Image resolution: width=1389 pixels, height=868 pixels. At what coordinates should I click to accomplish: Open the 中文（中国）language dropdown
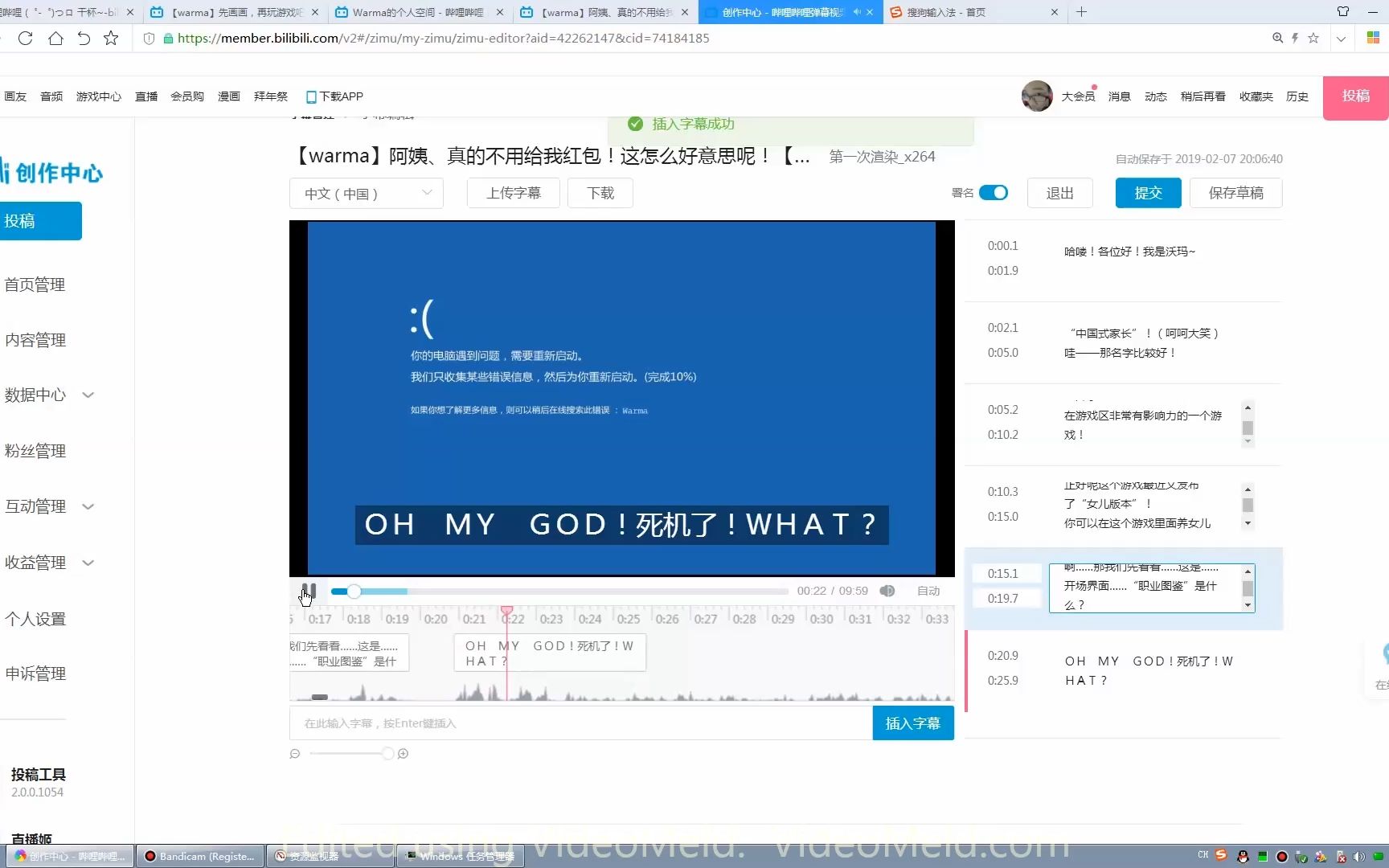[x=367, y=194]
